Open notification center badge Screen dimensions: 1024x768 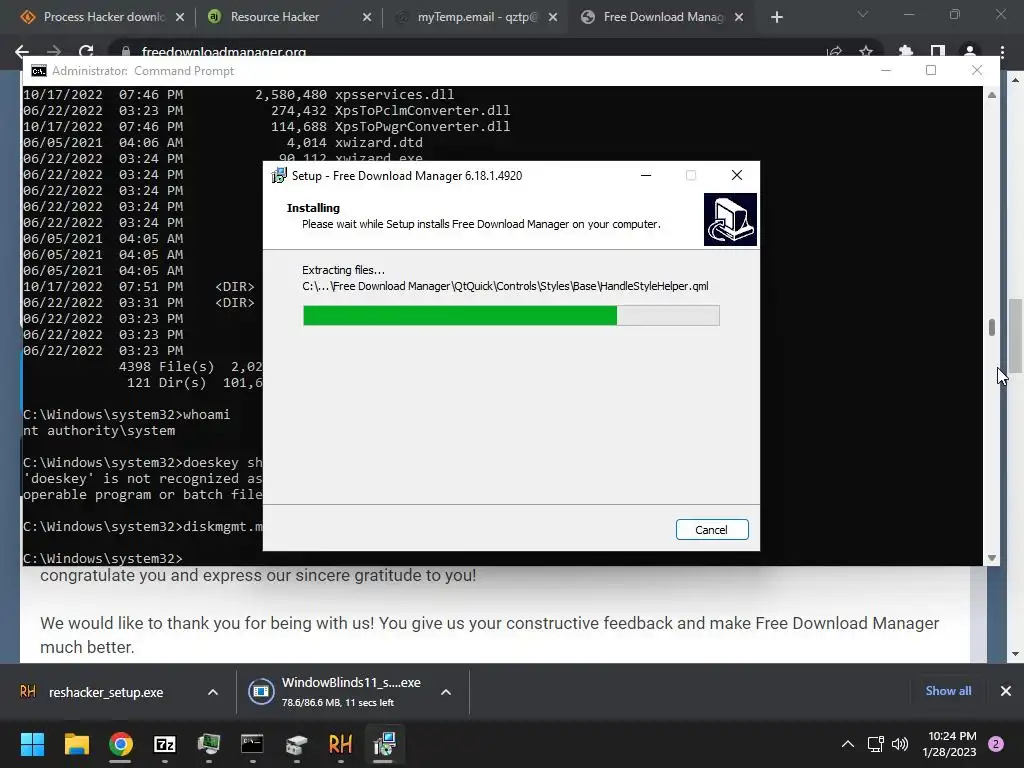996,744
